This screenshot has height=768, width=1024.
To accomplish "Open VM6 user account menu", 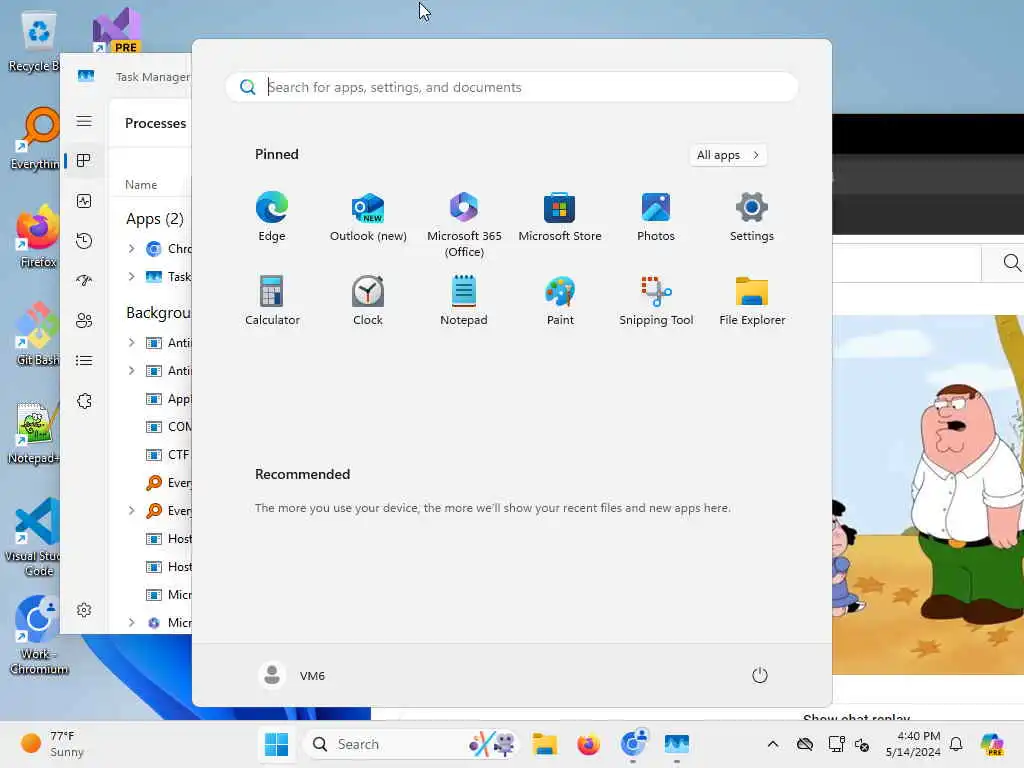I will [292, 675].
